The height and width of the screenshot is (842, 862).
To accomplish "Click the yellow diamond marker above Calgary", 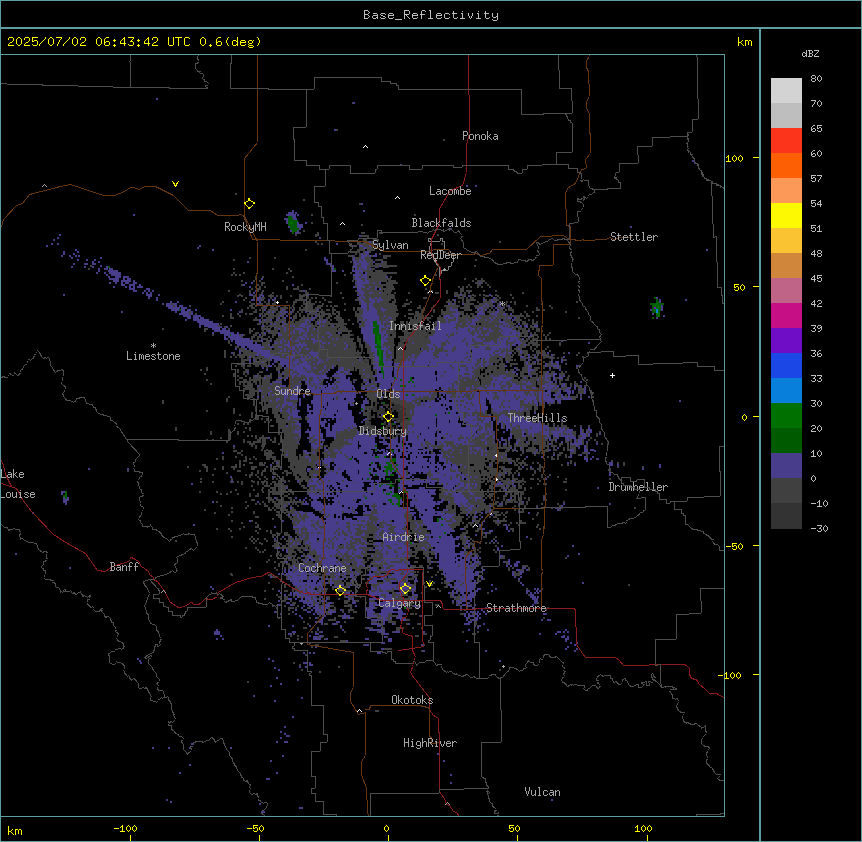I will point(405,589).
